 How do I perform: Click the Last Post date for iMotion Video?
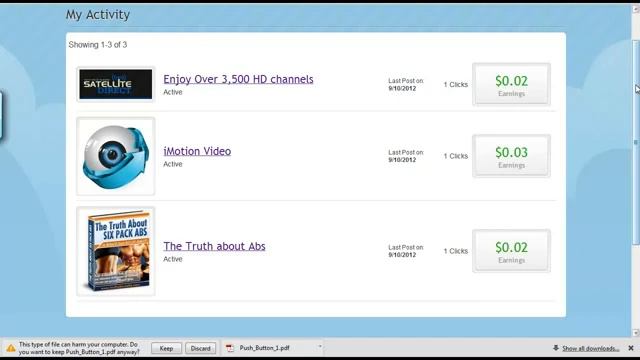pyautogui.click(x=402, y=160)
